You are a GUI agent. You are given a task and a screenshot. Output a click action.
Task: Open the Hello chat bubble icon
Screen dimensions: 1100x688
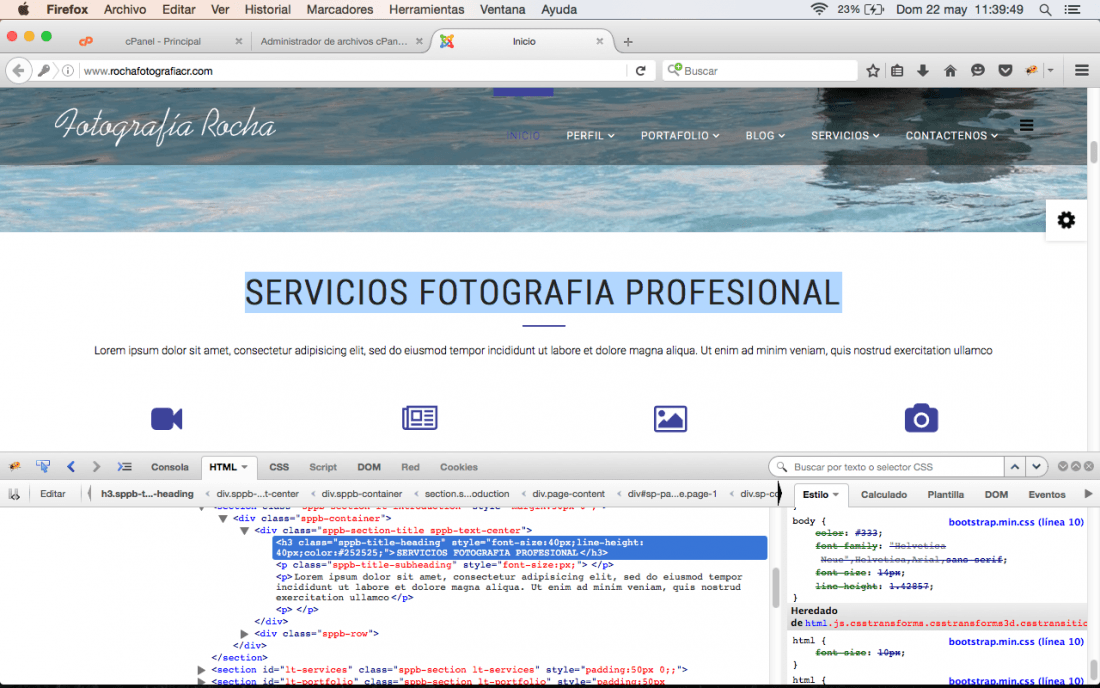click(x=978, y=71)
